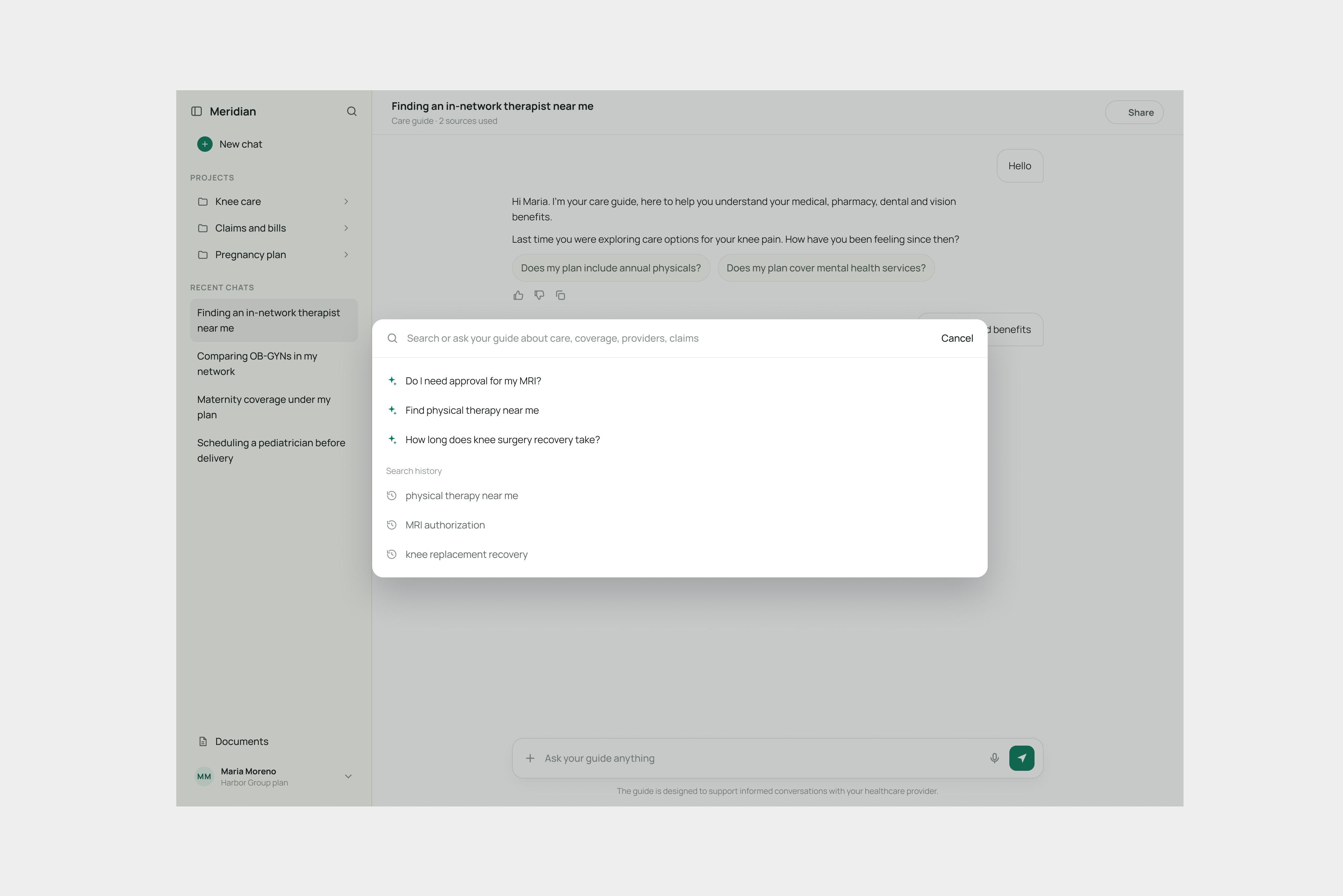
Task: Open 'Finding an in-network therapist near me' chat
Action: [274, 321]
